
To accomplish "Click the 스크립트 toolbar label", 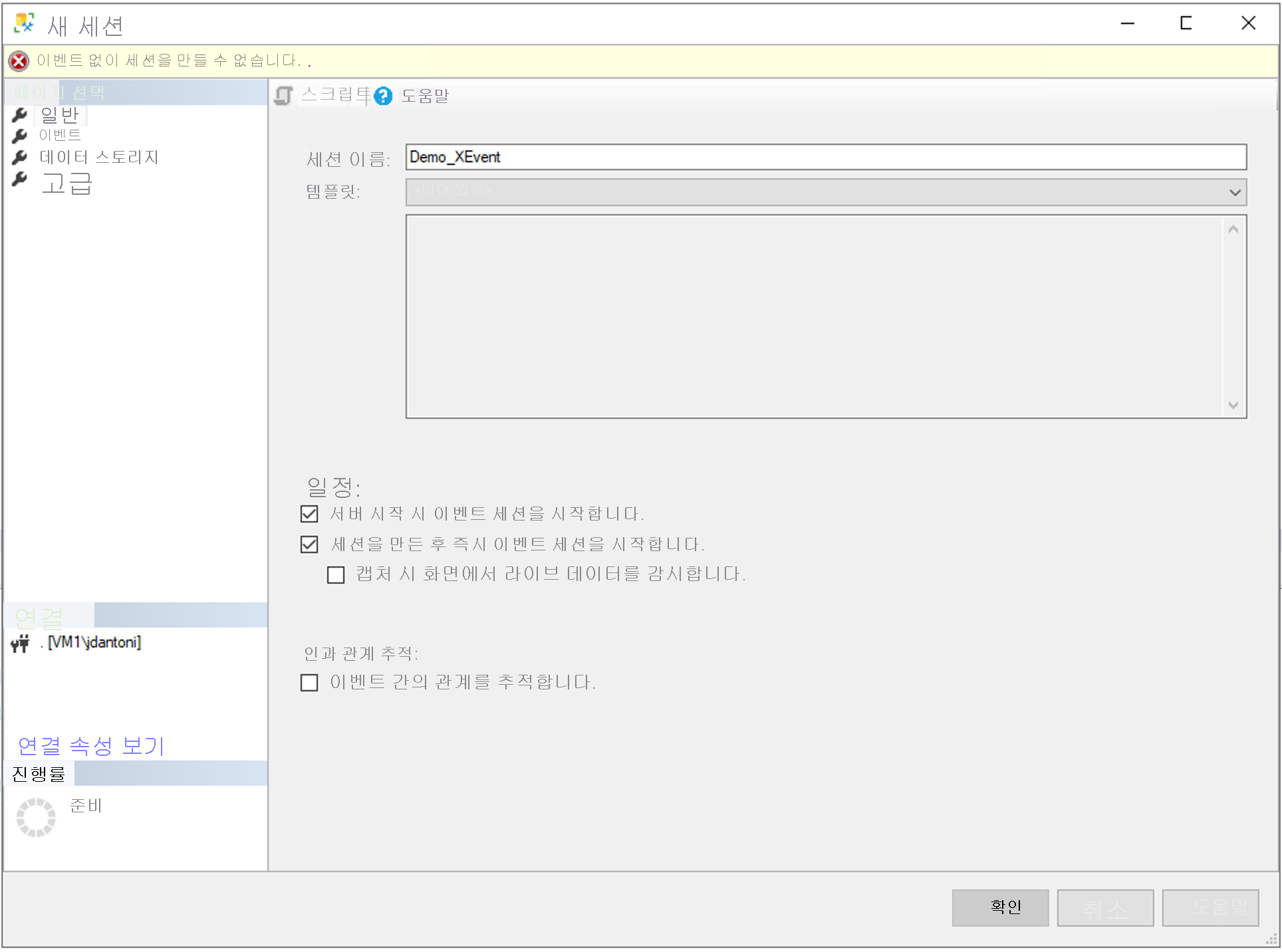I will coord(336,95).
